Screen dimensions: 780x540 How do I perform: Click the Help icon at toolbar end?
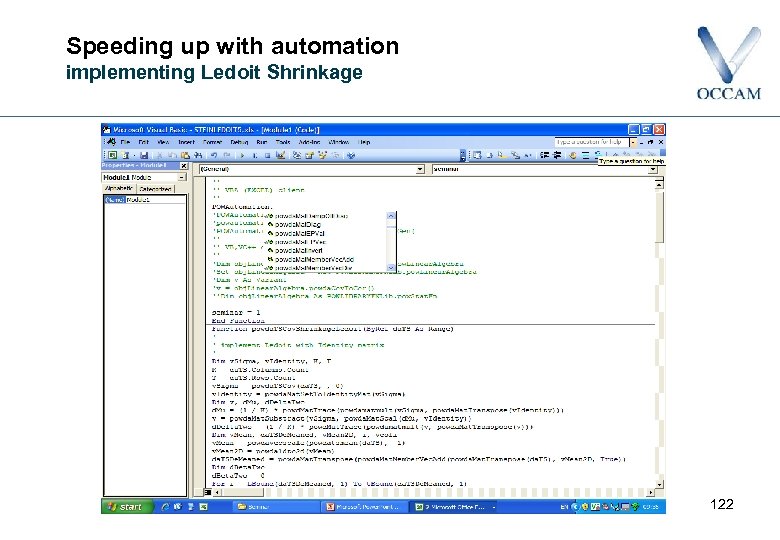tap(351, 155)
